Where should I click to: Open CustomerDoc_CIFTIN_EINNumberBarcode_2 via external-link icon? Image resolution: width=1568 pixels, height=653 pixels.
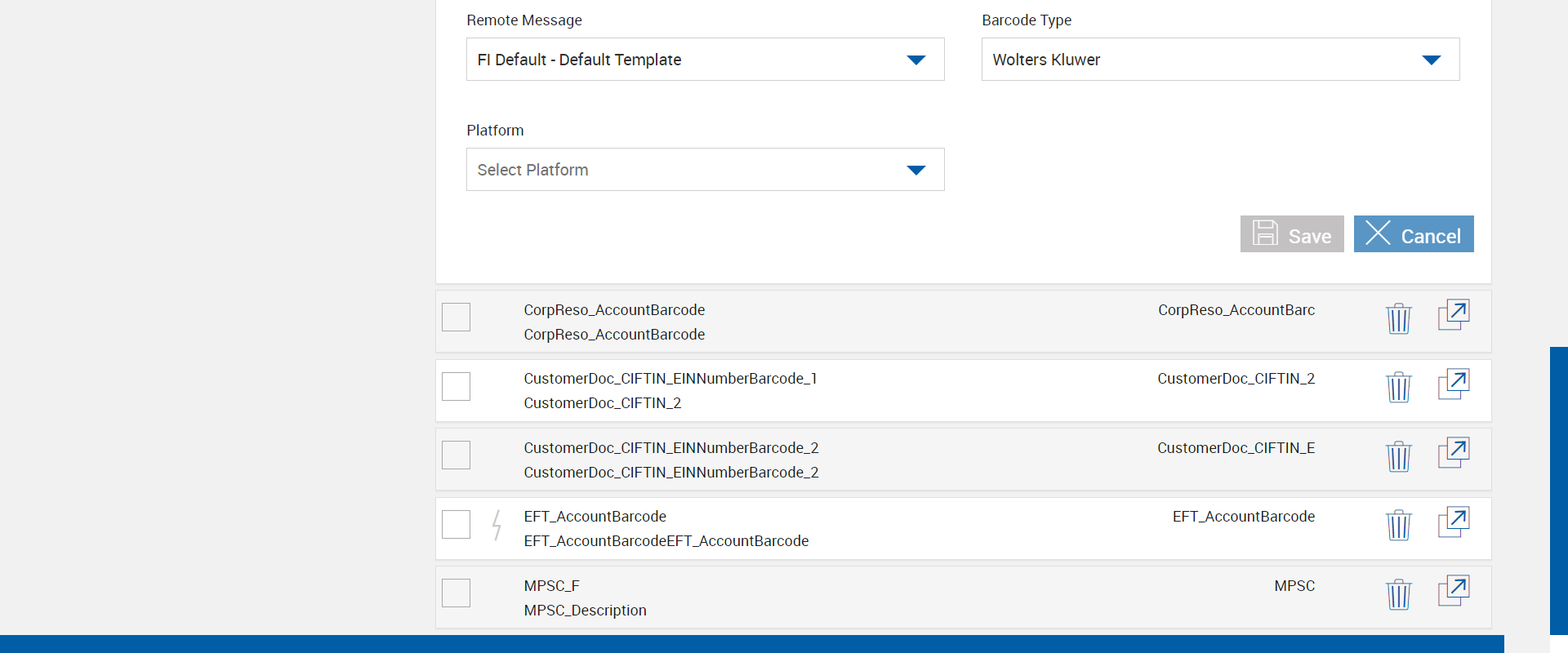click(x=1453, y=453)
